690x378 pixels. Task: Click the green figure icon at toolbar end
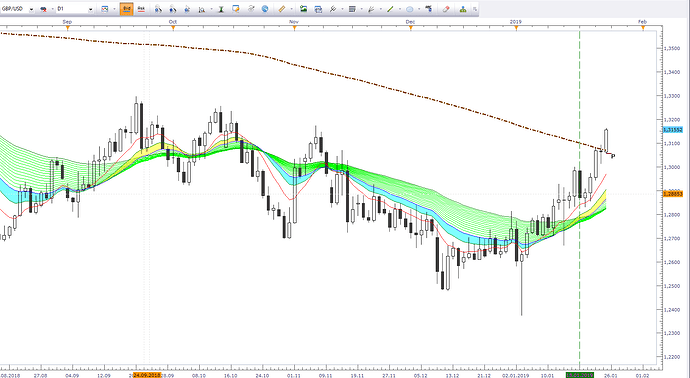click(x=463, y=9)
